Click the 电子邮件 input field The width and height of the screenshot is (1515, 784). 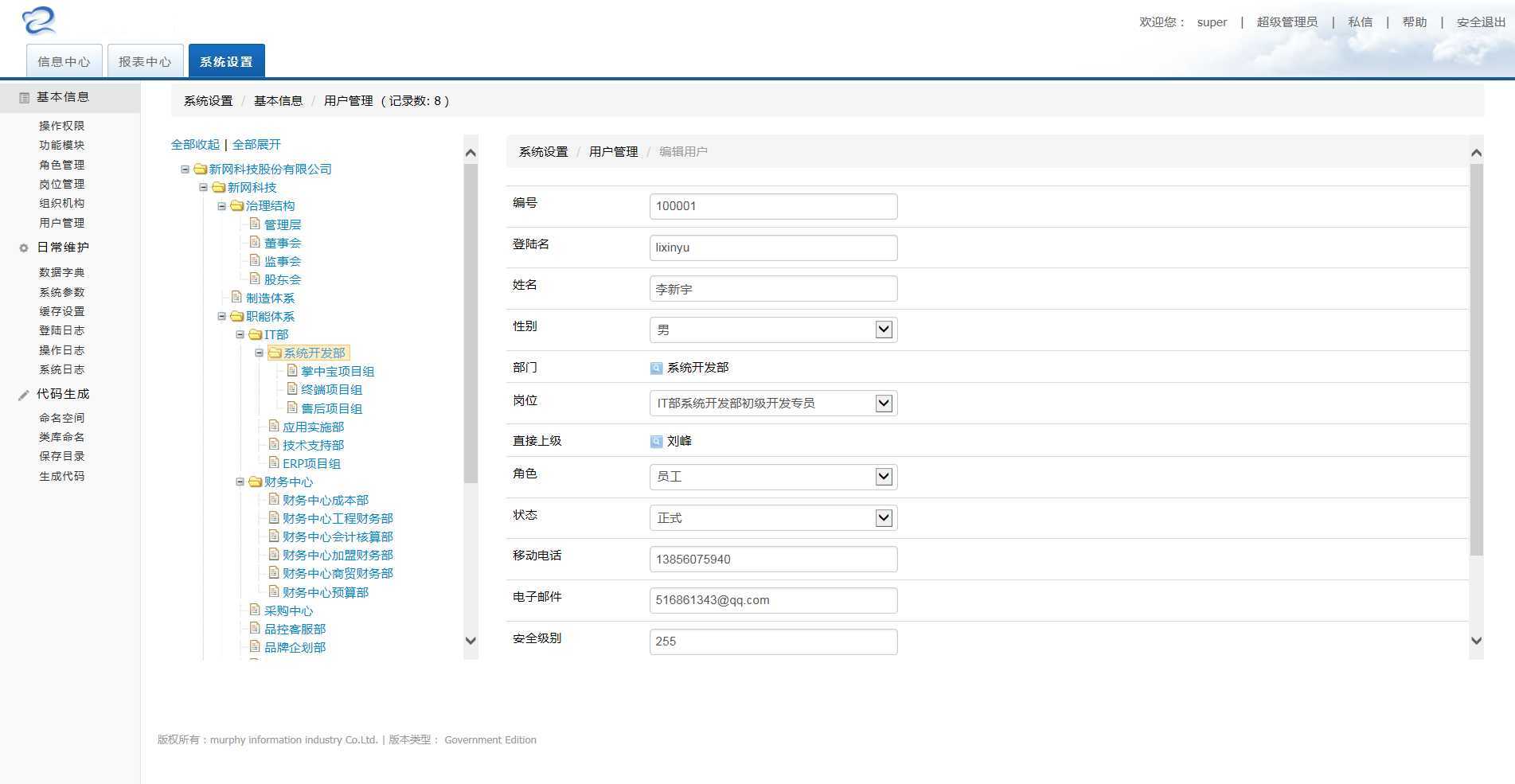[773, 600]
